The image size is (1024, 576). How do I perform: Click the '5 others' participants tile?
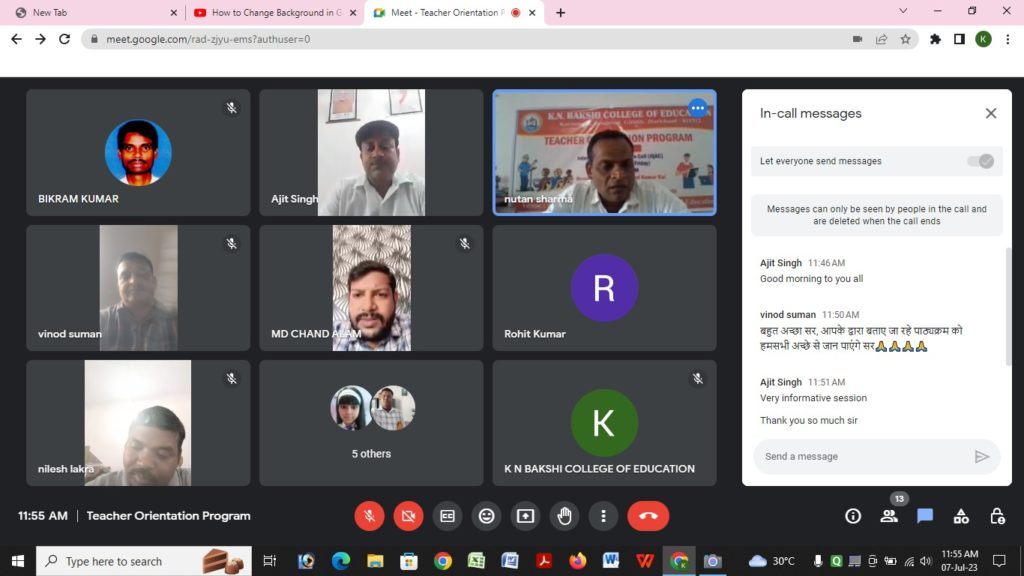371,422
